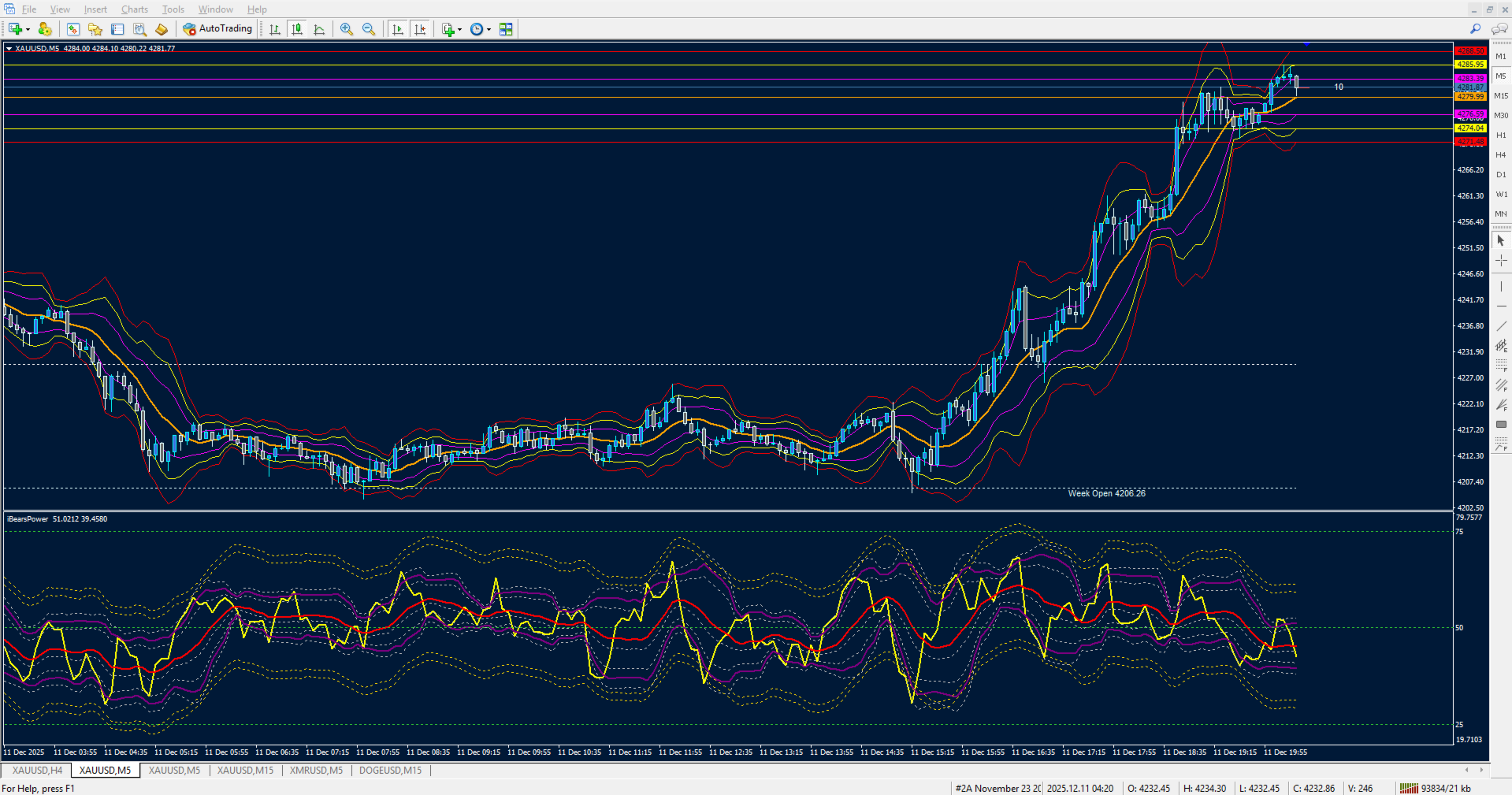Expand the Periods dropdown arrow
Viewport: 1512px width, 795px height.
(489, 30)
